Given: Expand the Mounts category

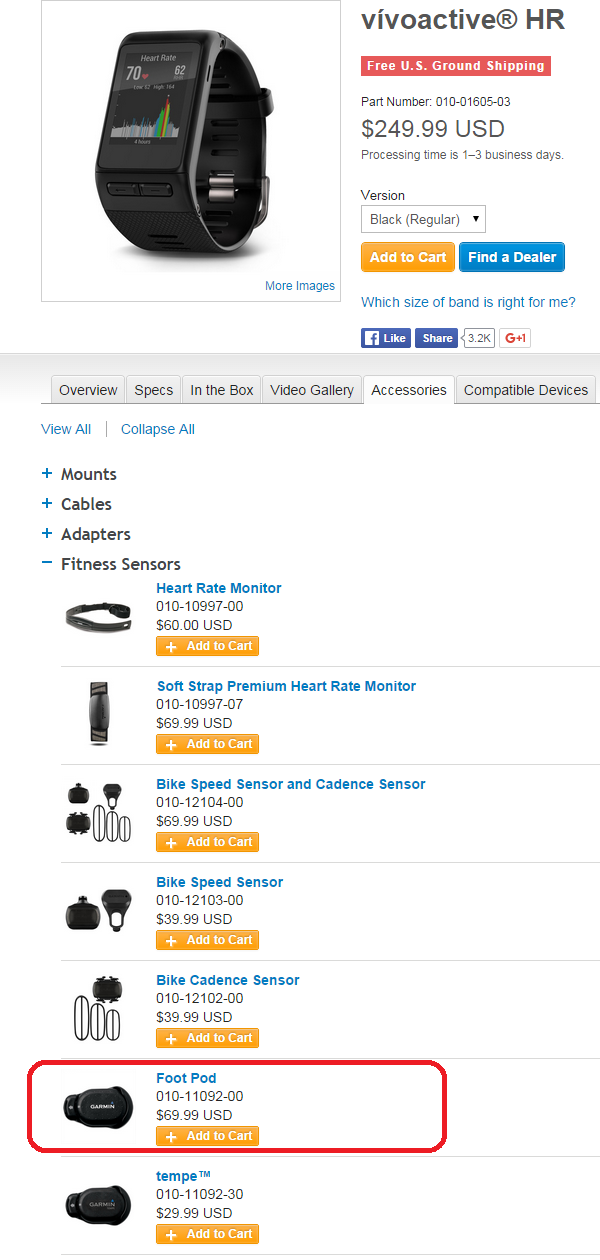Looking at the screenshot, I should tap(79, 474).
